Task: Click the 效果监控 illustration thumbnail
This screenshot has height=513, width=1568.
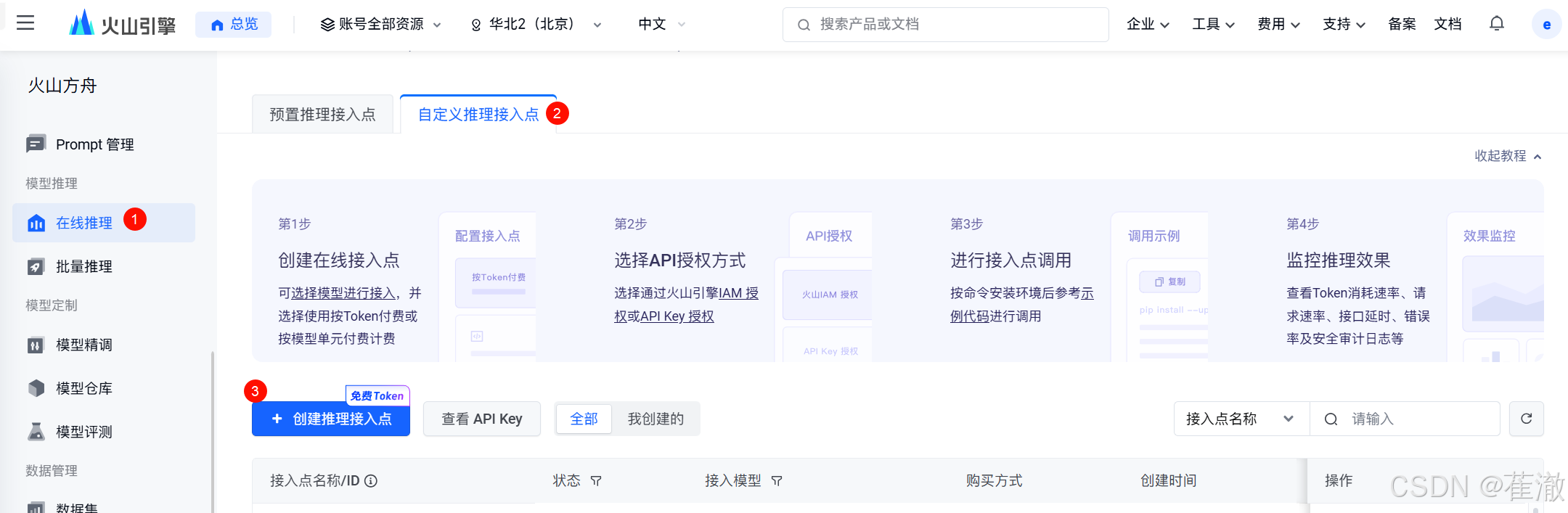Action: point(1496,287)
